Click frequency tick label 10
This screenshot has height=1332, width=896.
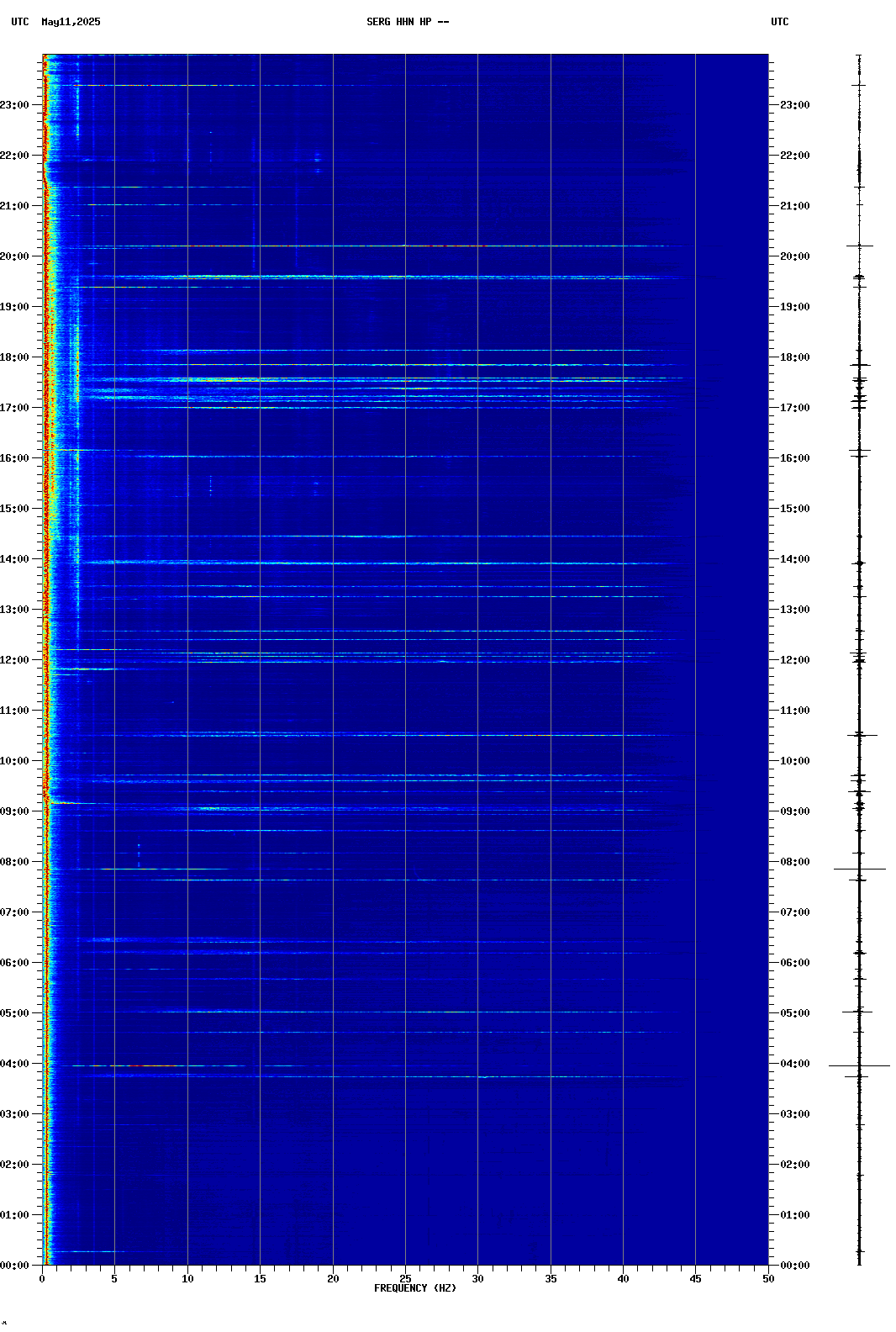[187, 1279]
